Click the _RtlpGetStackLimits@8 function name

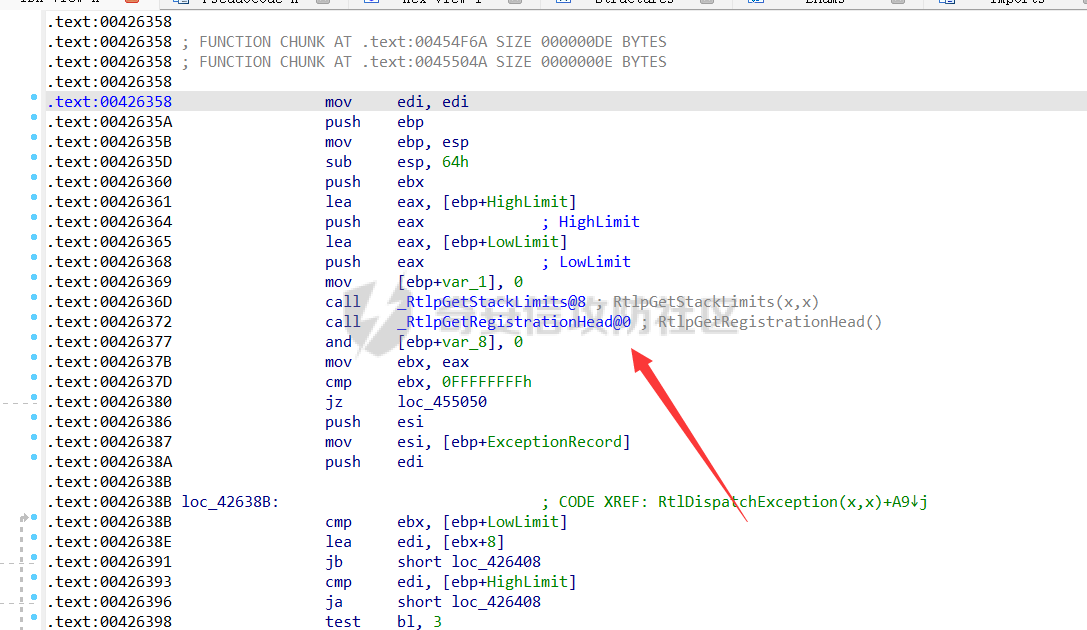tap(491, 302)
